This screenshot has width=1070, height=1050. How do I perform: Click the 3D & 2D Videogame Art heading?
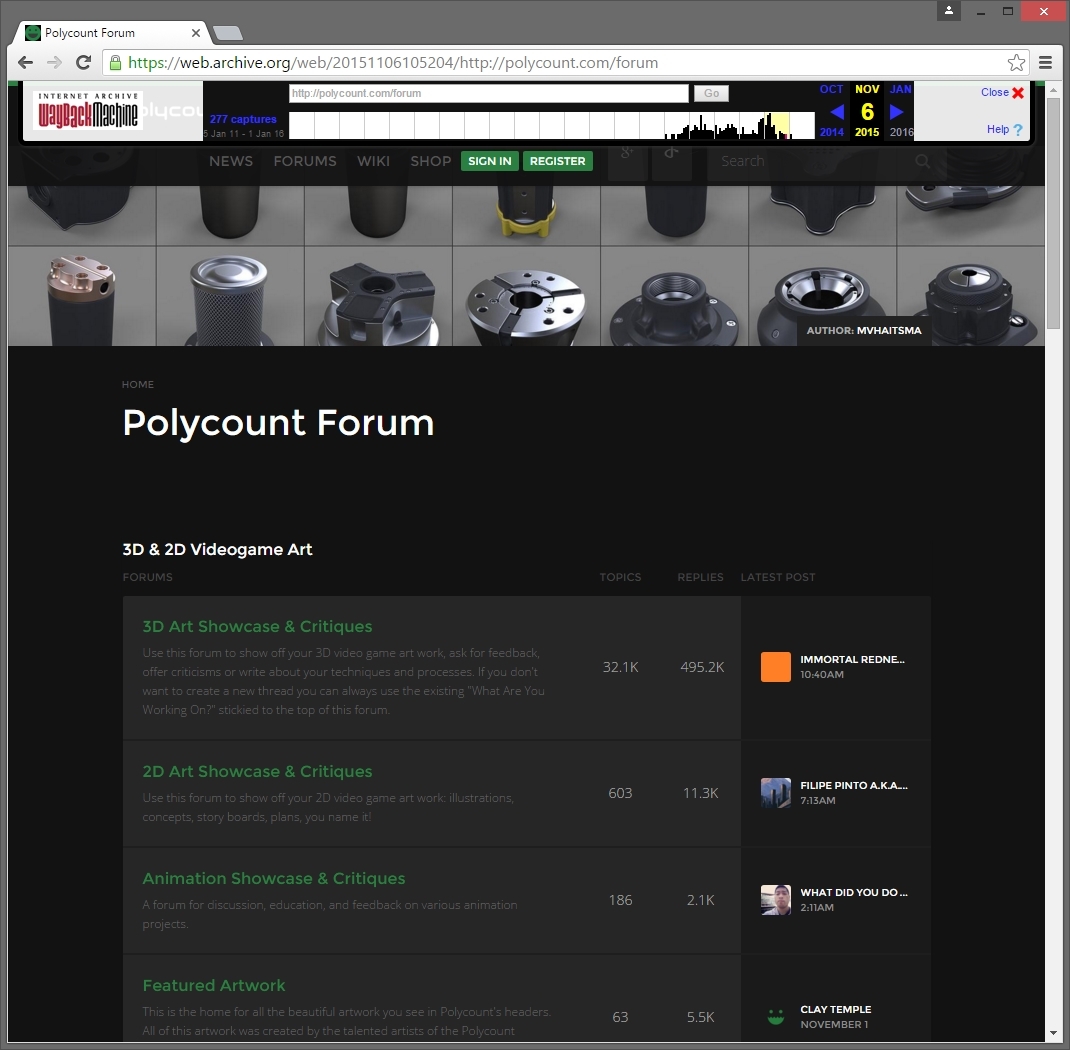(217, 550)
